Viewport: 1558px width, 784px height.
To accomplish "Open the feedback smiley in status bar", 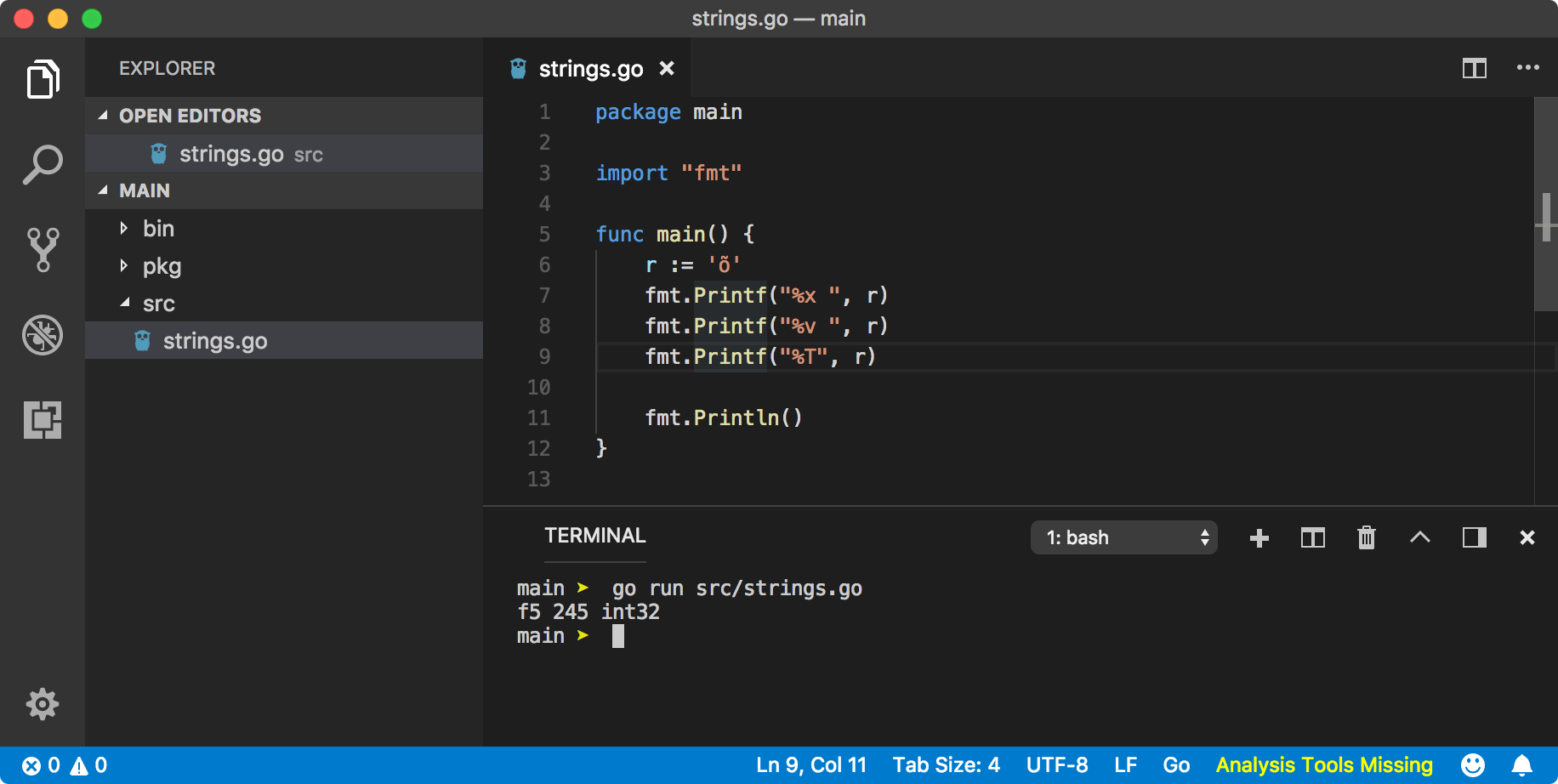I will [x=1473, y=765].
